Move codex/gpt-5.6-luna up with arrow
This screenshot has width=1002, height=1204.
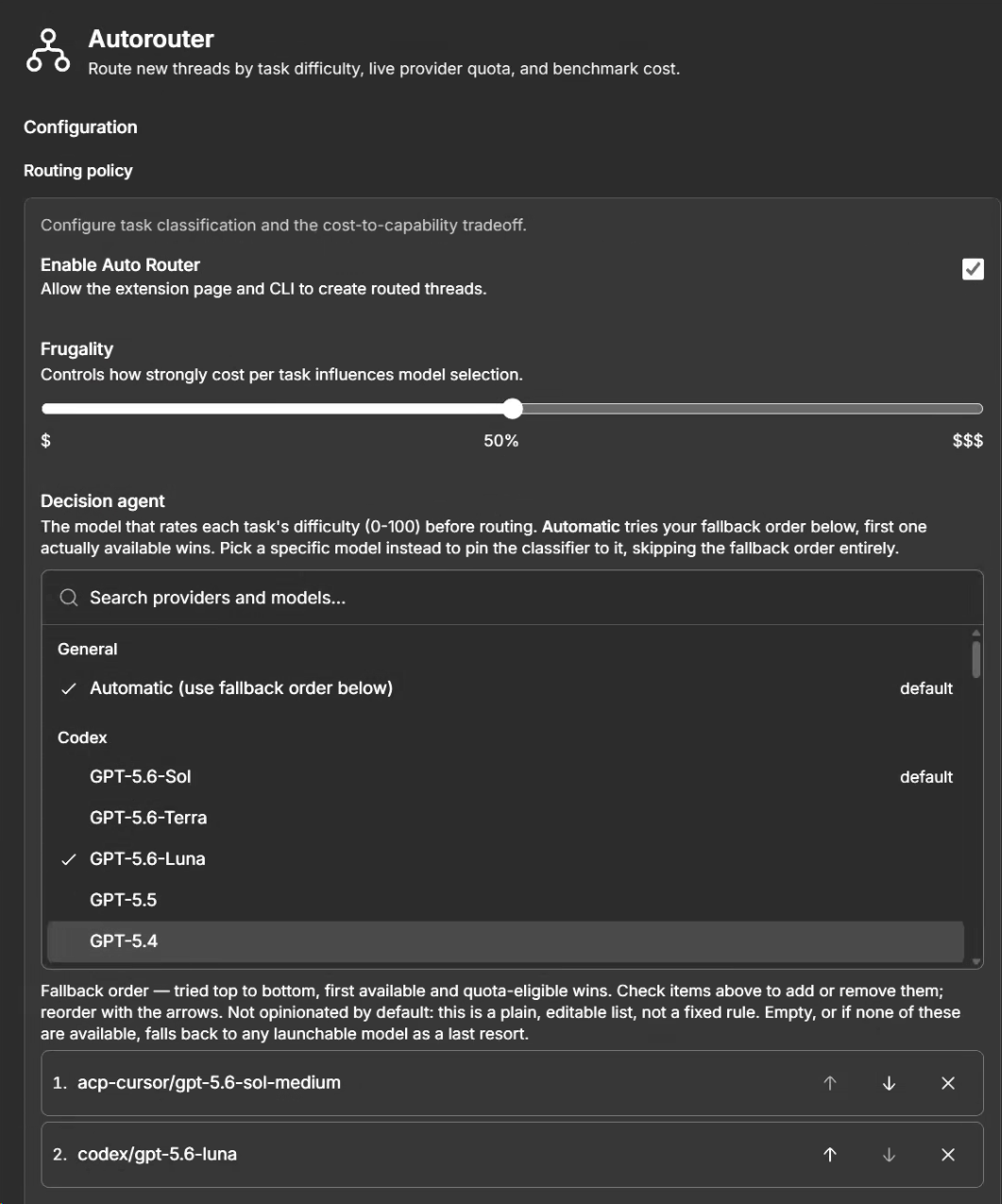[x=830, y=1154]
